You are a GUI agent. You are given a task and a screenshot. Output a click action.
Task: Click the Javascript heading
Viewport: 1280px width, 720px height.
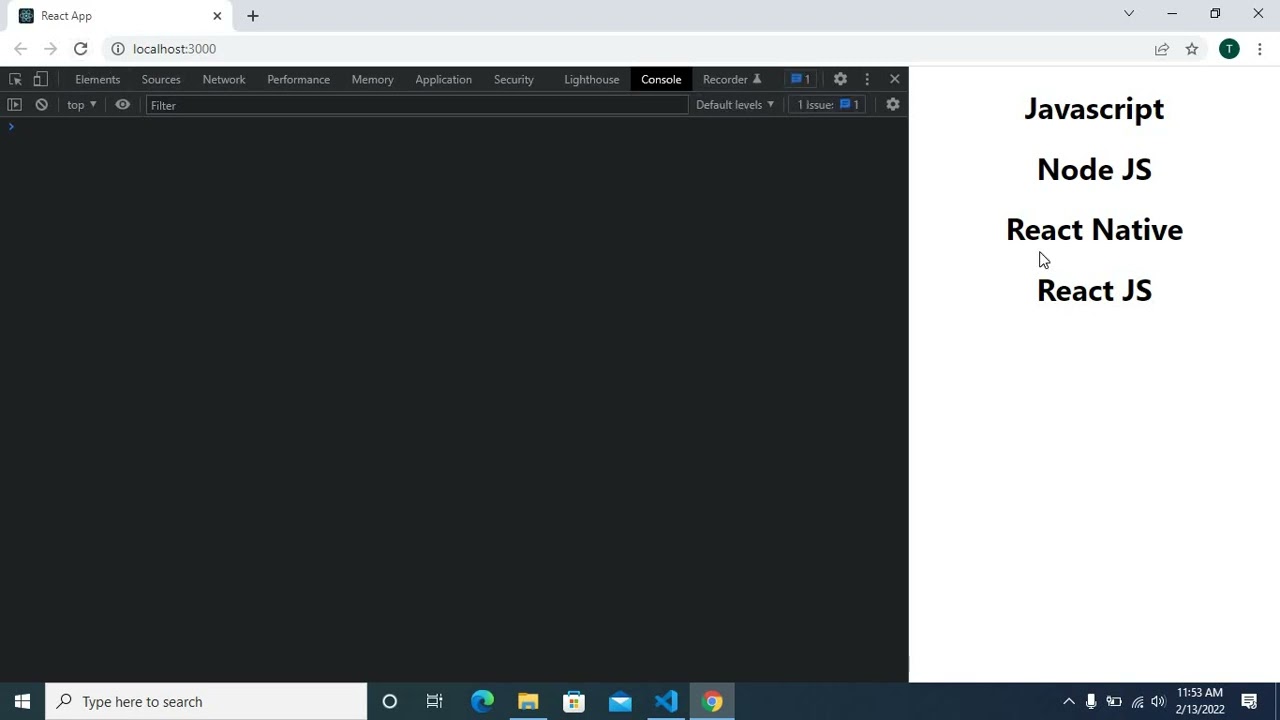(1094, 109)
